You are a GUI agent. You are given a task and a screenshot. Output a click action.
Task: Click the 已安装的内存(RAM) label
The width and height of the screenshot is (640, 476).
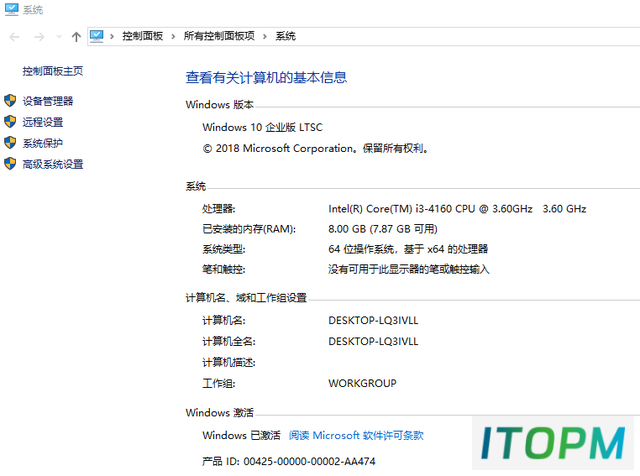click(x=249, y=229)
